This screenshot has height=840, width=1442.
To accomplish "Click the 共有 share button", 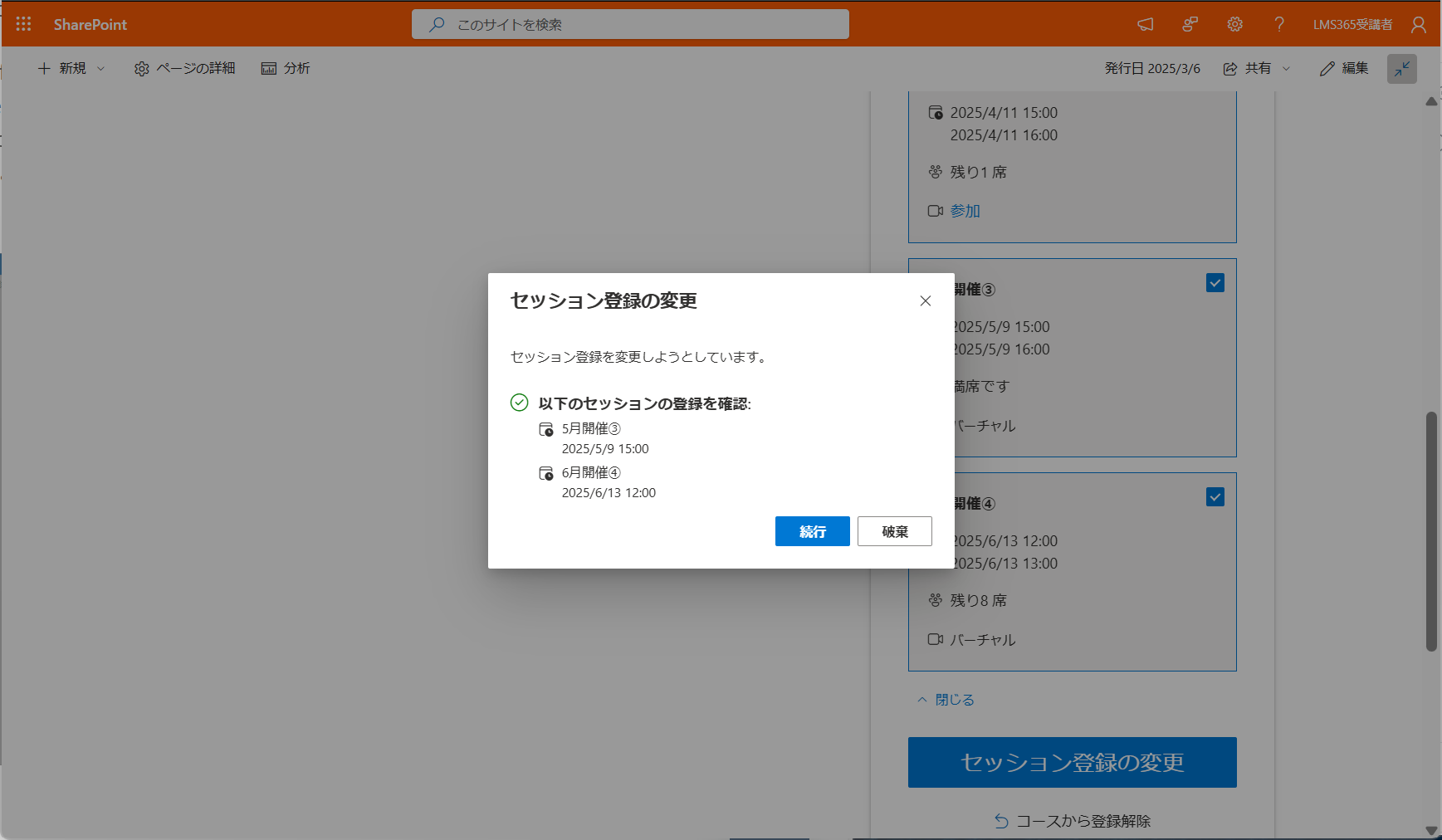I will pos(1248,68).
